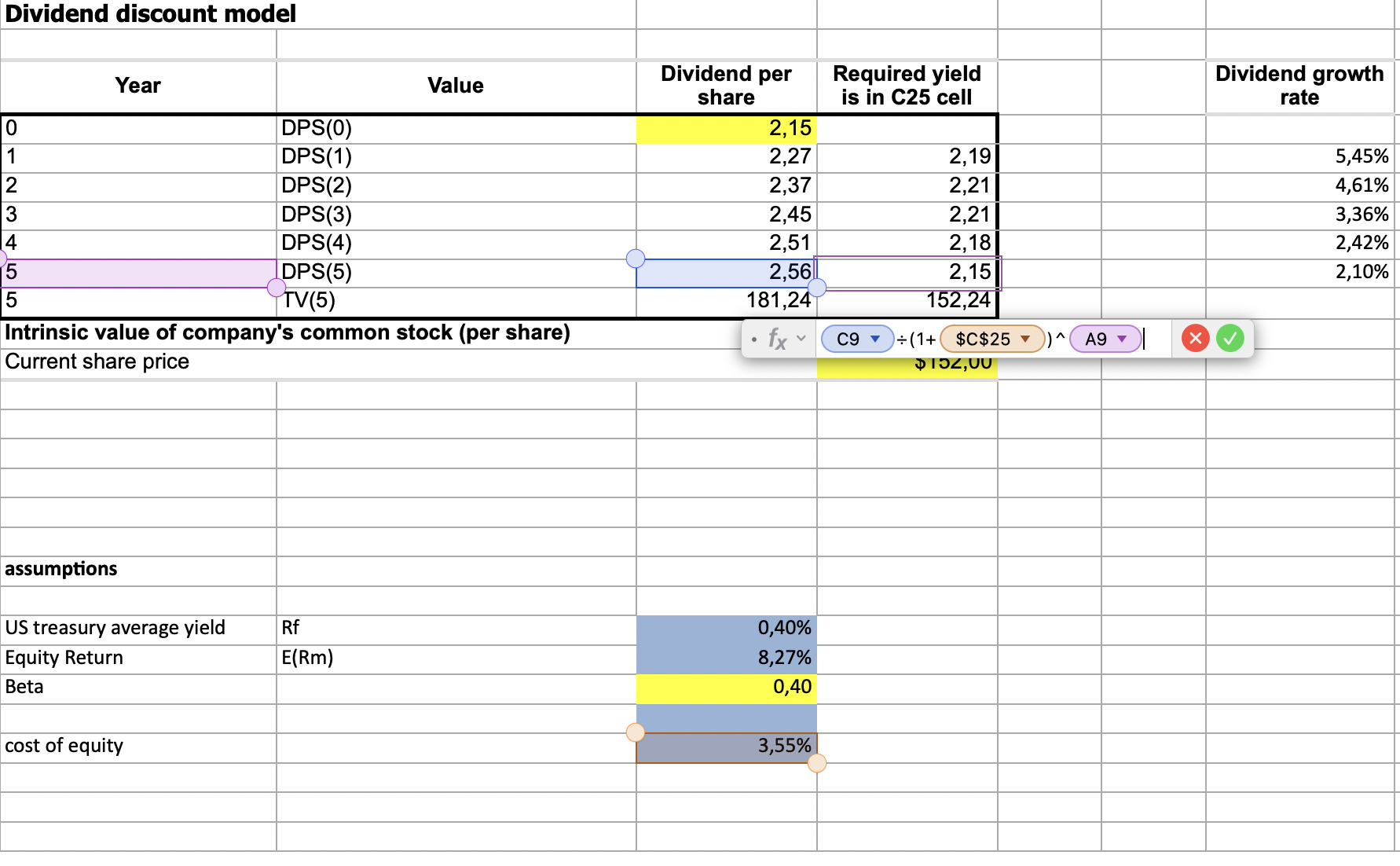
Task: Select the highlighted 2,56 DPS(5) cell
Action: [727, 273]
